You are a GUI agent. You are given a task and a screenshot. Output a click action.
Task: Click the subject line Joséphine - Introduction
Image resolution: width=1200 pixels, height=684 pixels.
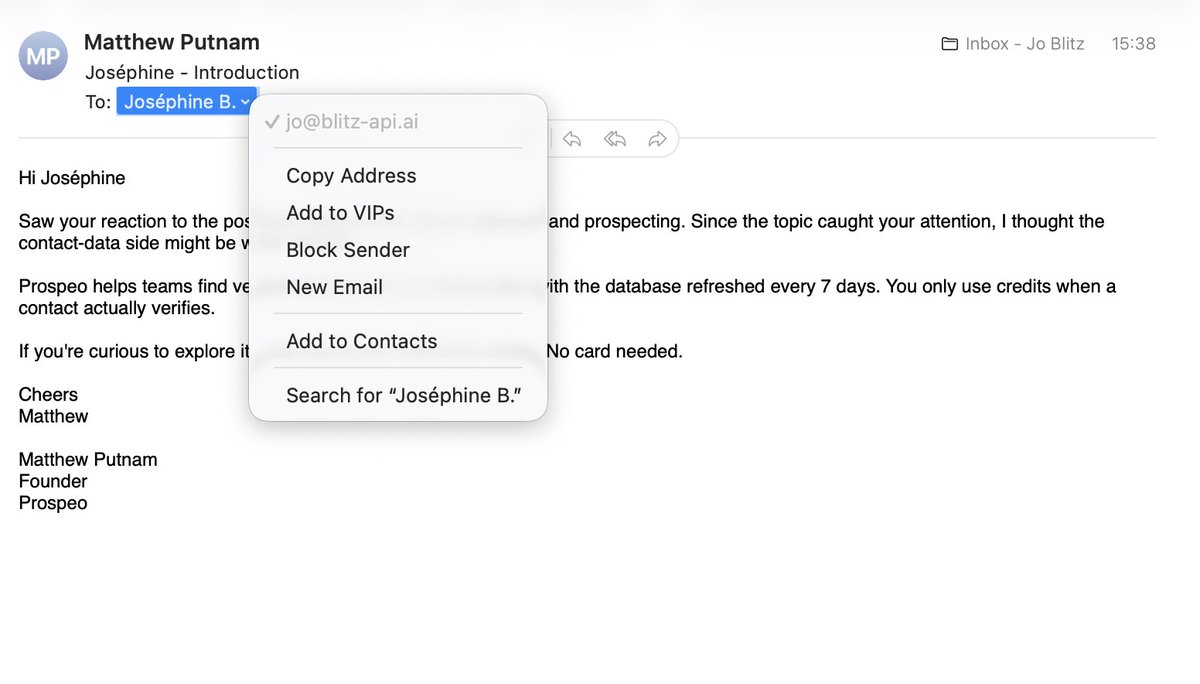192,72
